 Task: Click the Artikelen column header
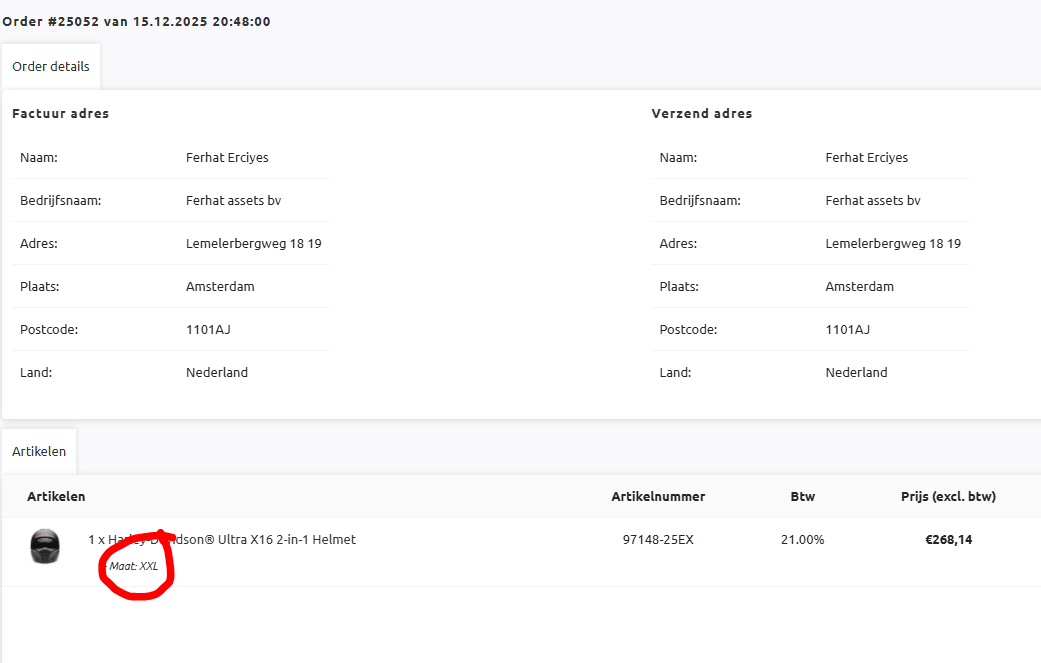pos(56,496)
